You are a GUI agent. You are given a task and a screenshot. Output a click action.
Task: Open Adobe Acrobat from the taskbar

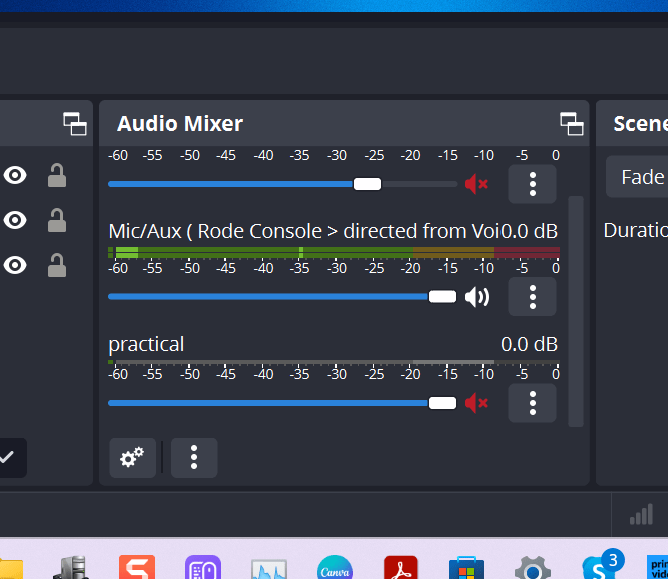400,567
